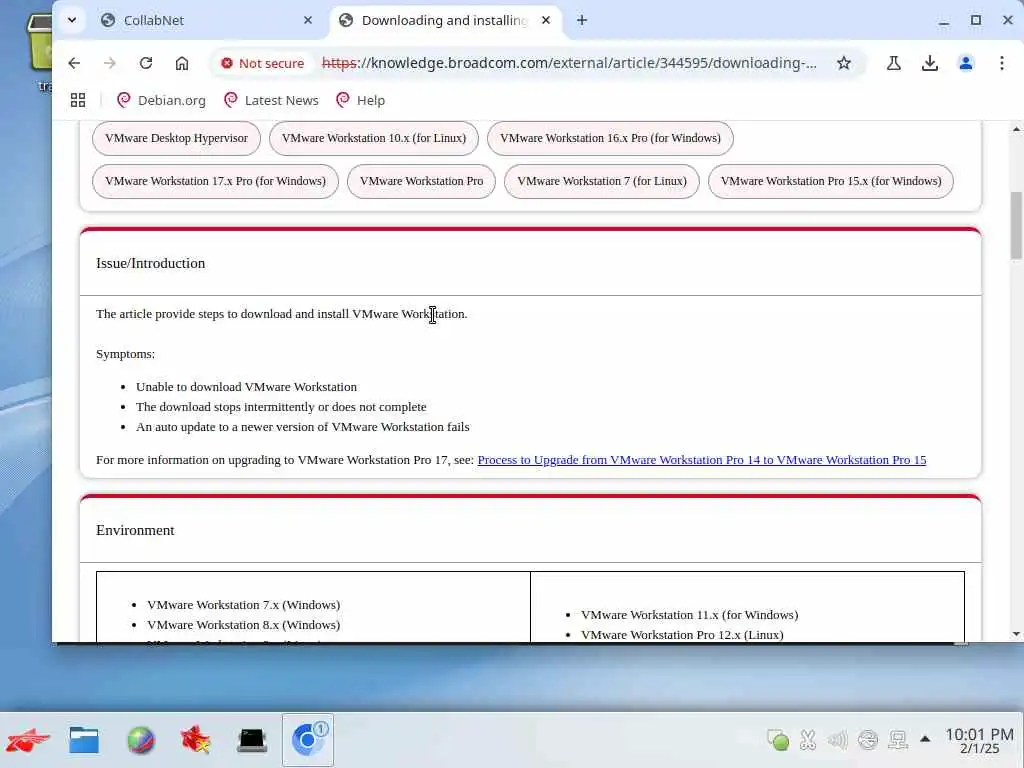Click 'An auto update to a newer version' bullet

point(302,427)
